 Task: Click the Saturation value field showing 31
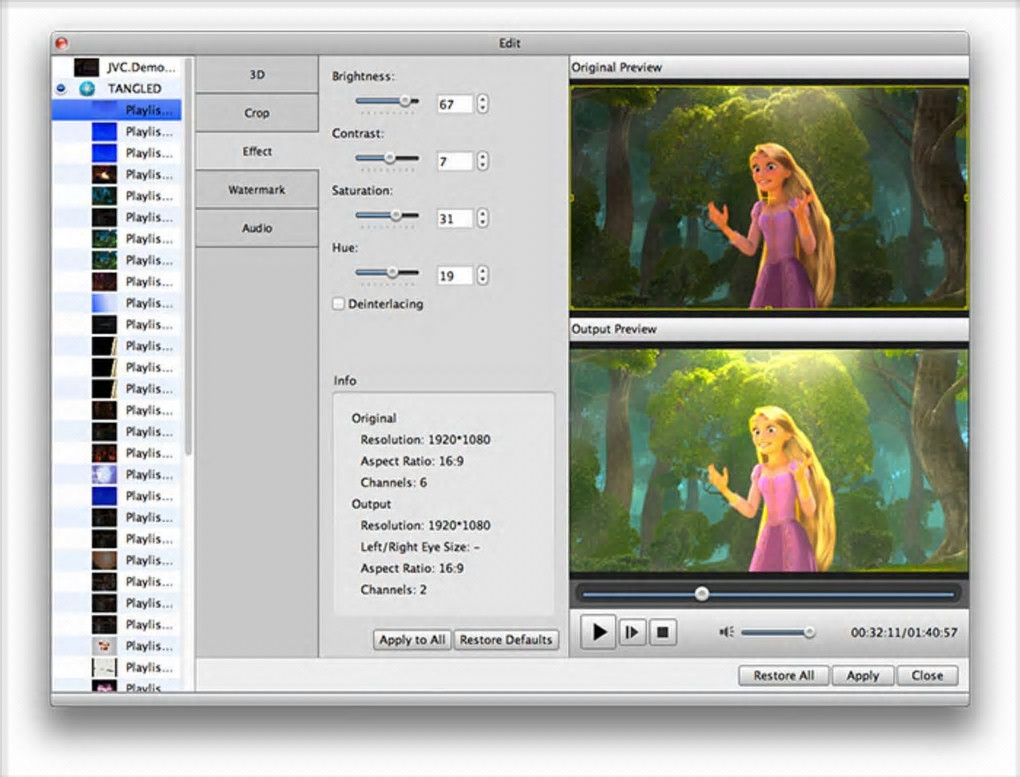pyautogui.click(x=454, y=219)
